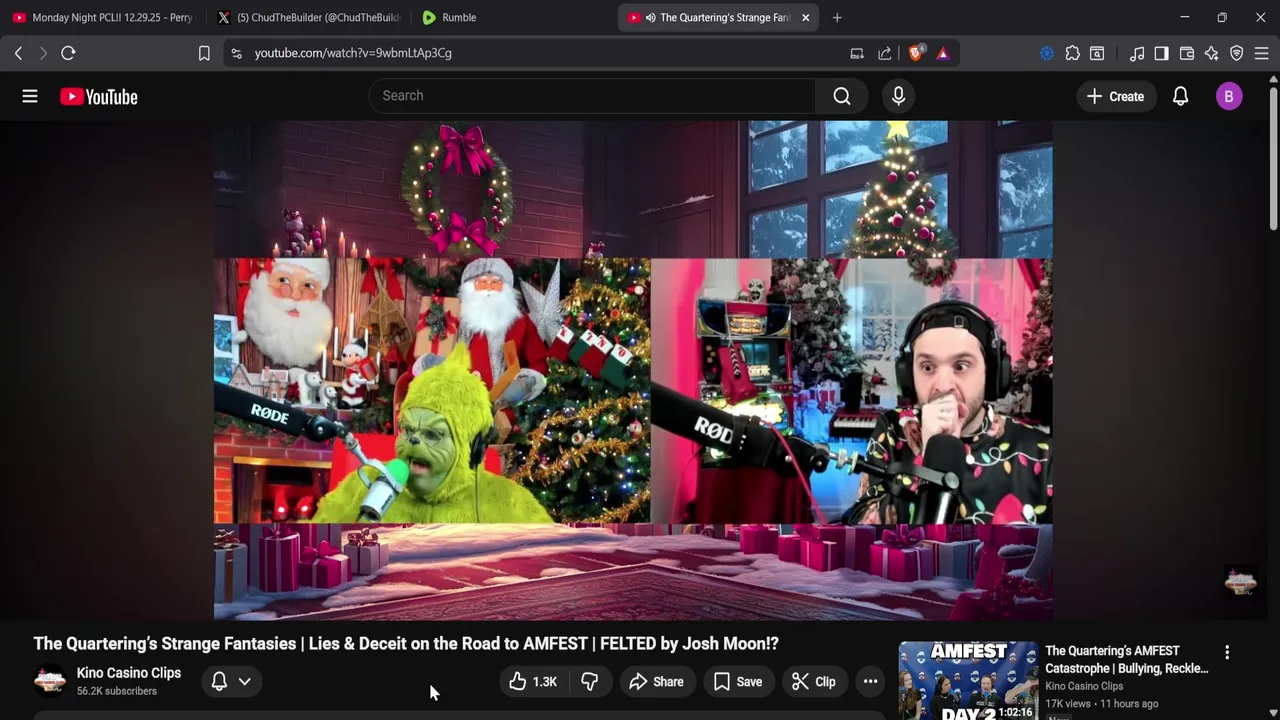
Task: Start voice search with the microphone icon
Action: 898,96
